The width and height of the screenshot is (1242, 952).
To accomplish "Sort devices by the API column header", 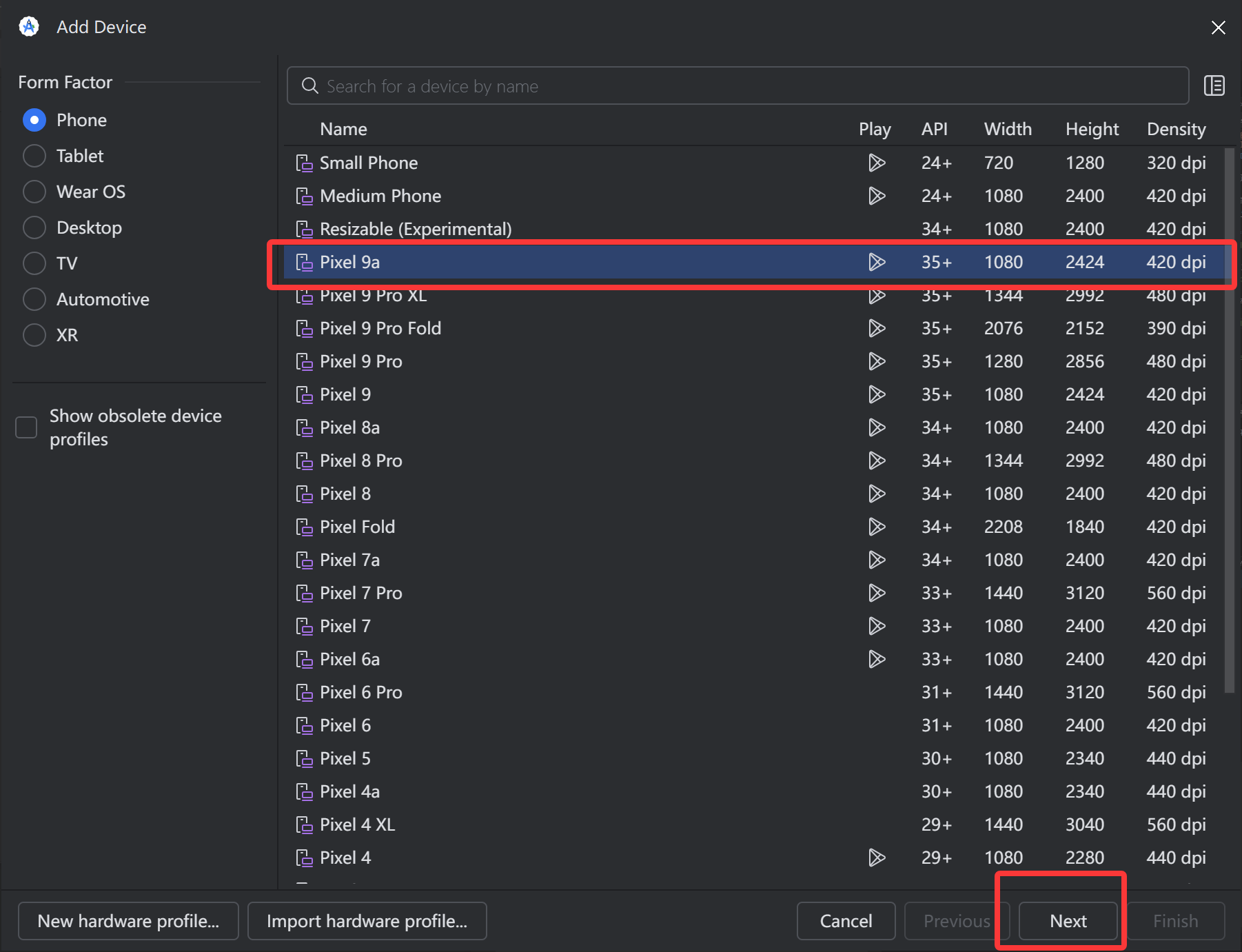I will pyautogui.click(x=935, y=129).
